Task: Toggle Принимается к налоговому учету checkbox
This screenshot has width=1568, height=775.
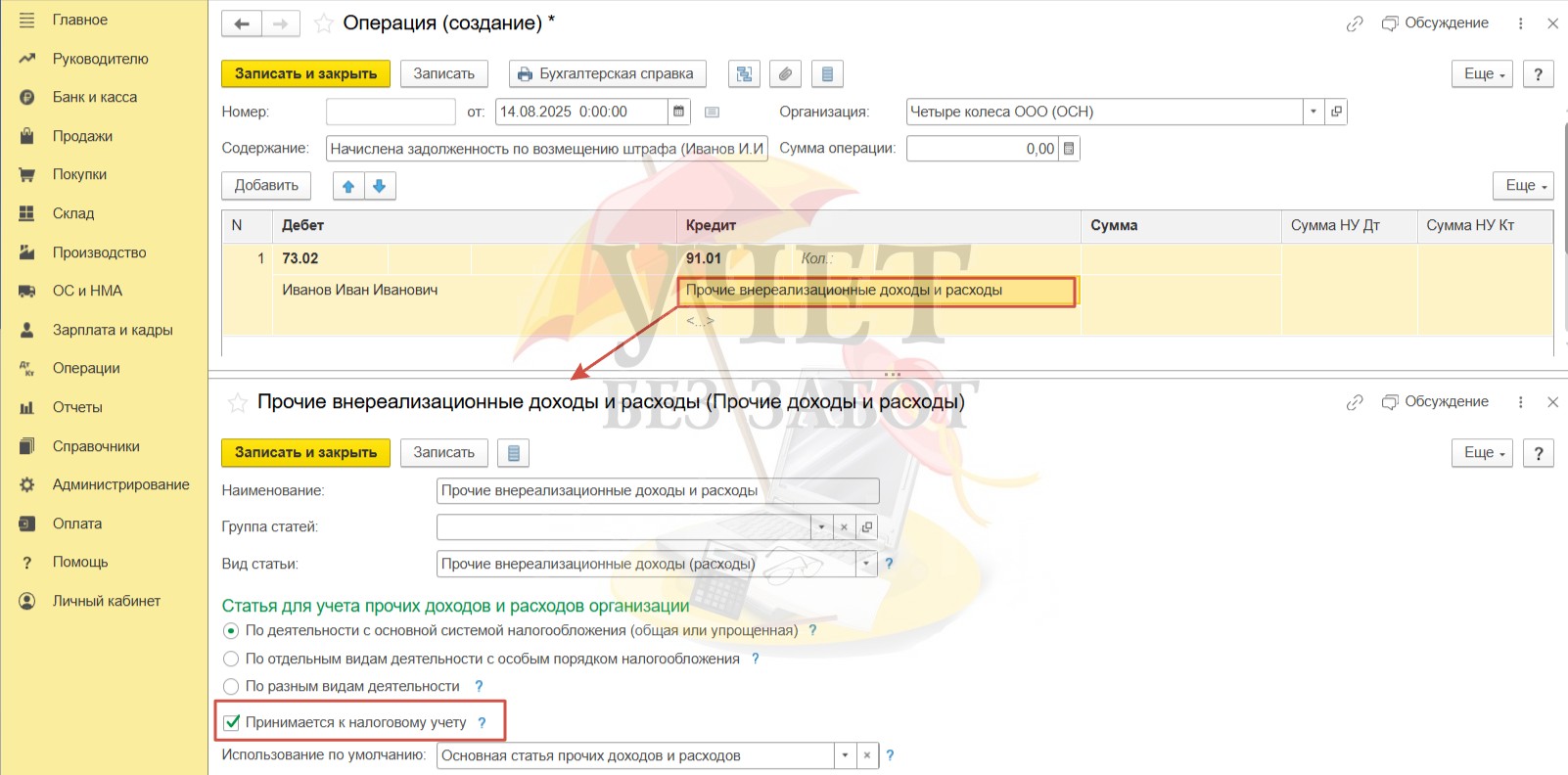Action: click(232, 722)
